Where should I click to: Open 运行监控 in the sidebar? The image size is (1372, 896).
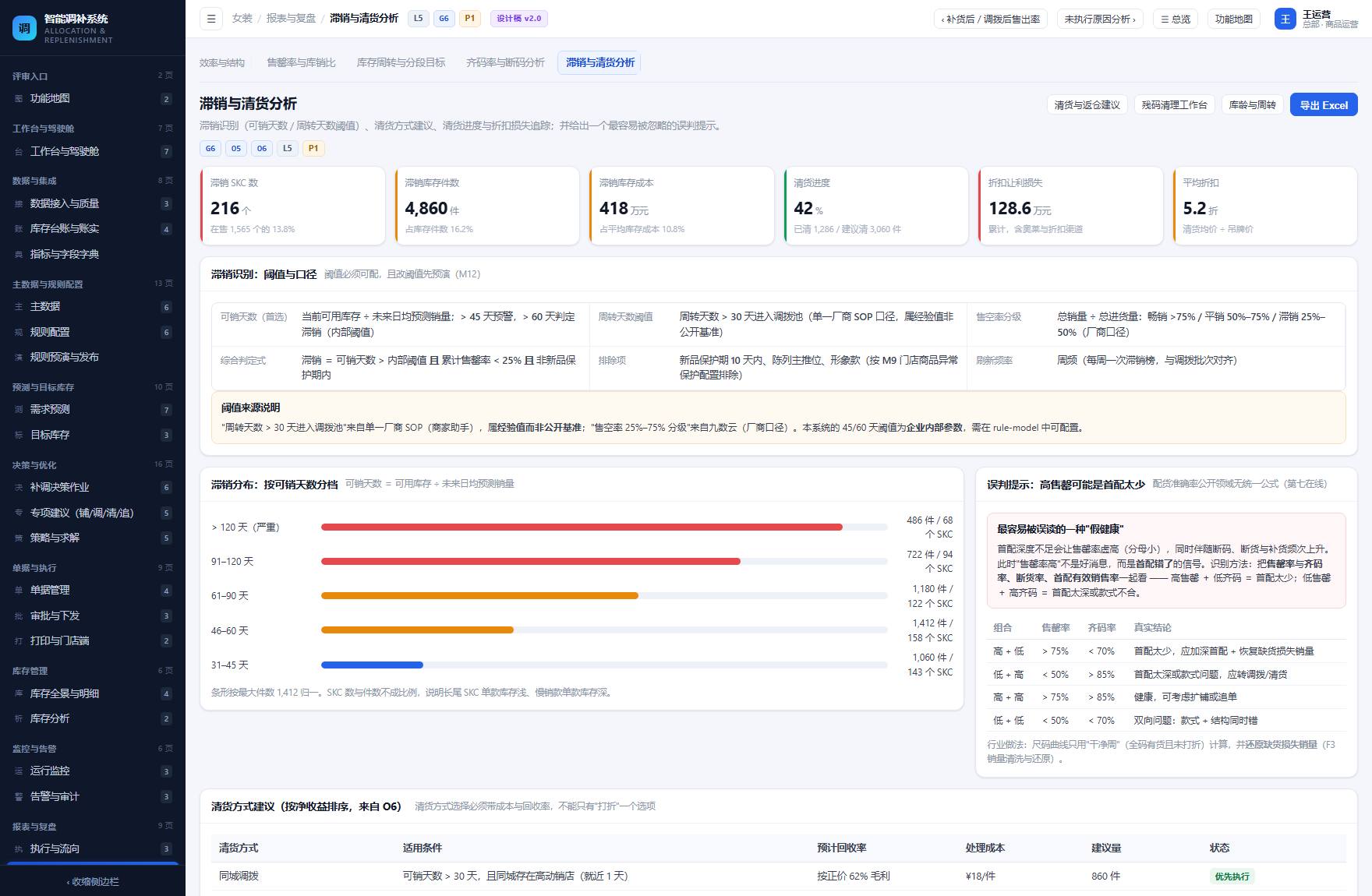[x=93, y=771]
